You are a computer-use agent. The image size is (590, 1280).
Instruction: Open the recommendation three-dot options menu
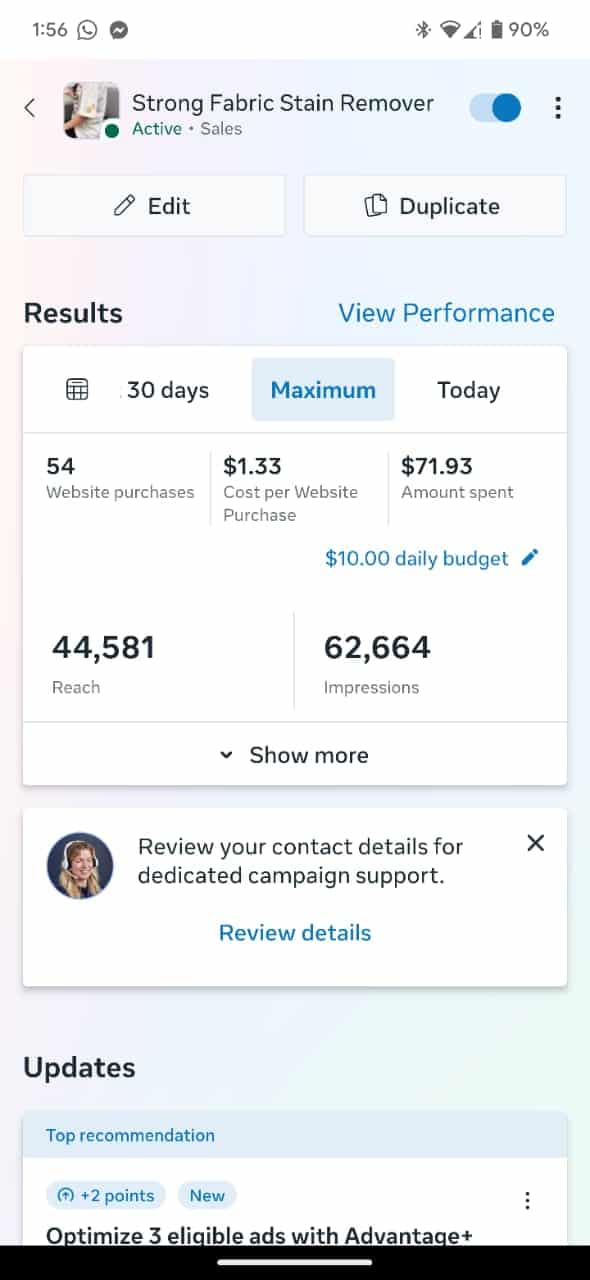527,1200
